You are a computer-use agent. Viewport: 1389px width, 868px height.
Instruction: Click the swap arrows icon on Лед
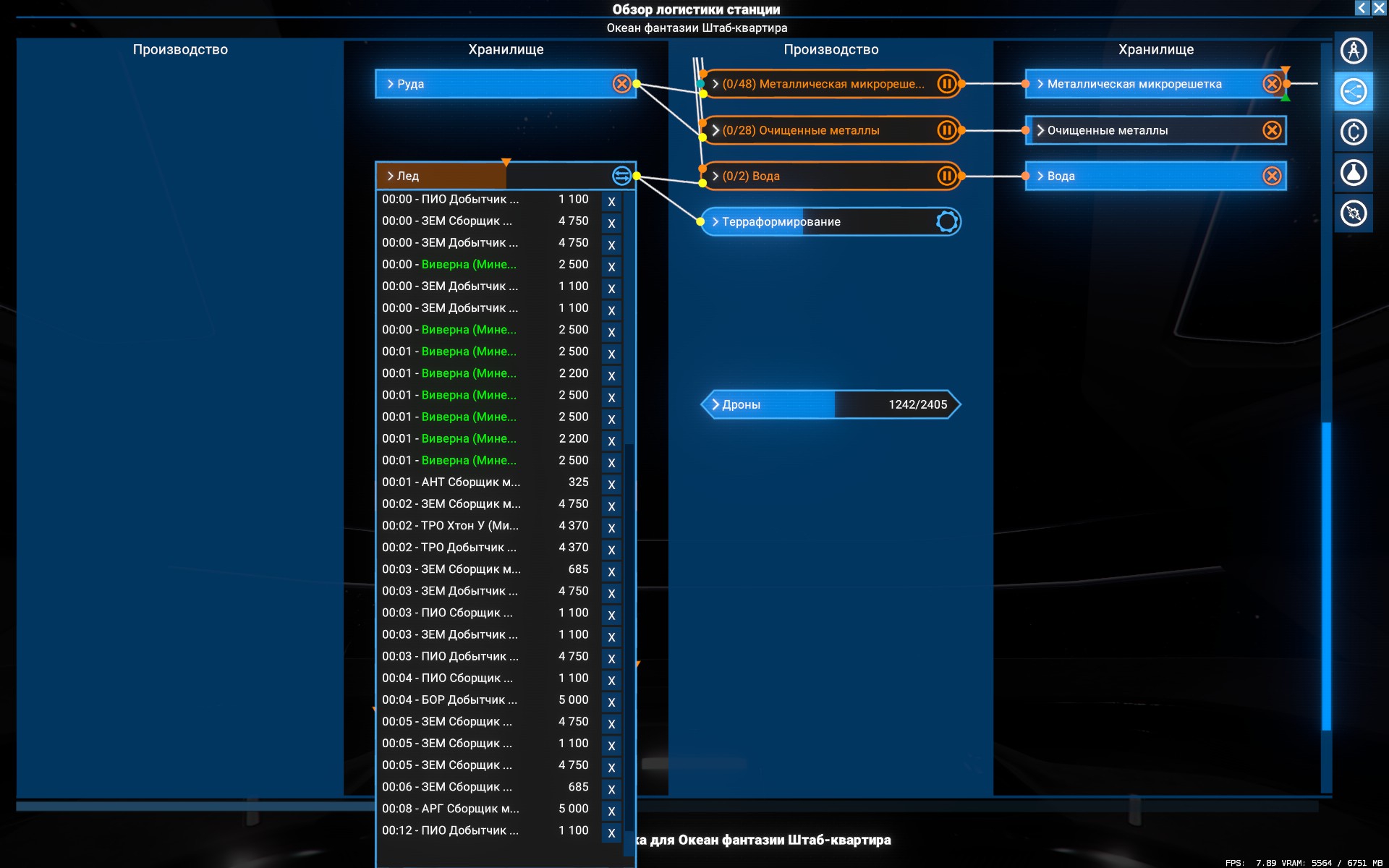click(621, 176)
